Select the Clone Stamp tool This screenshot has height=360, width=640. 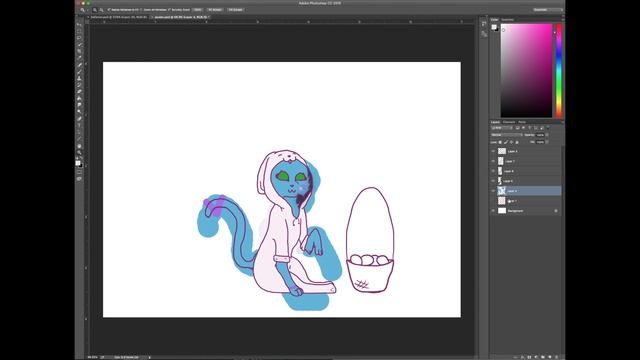click(79, 78)
